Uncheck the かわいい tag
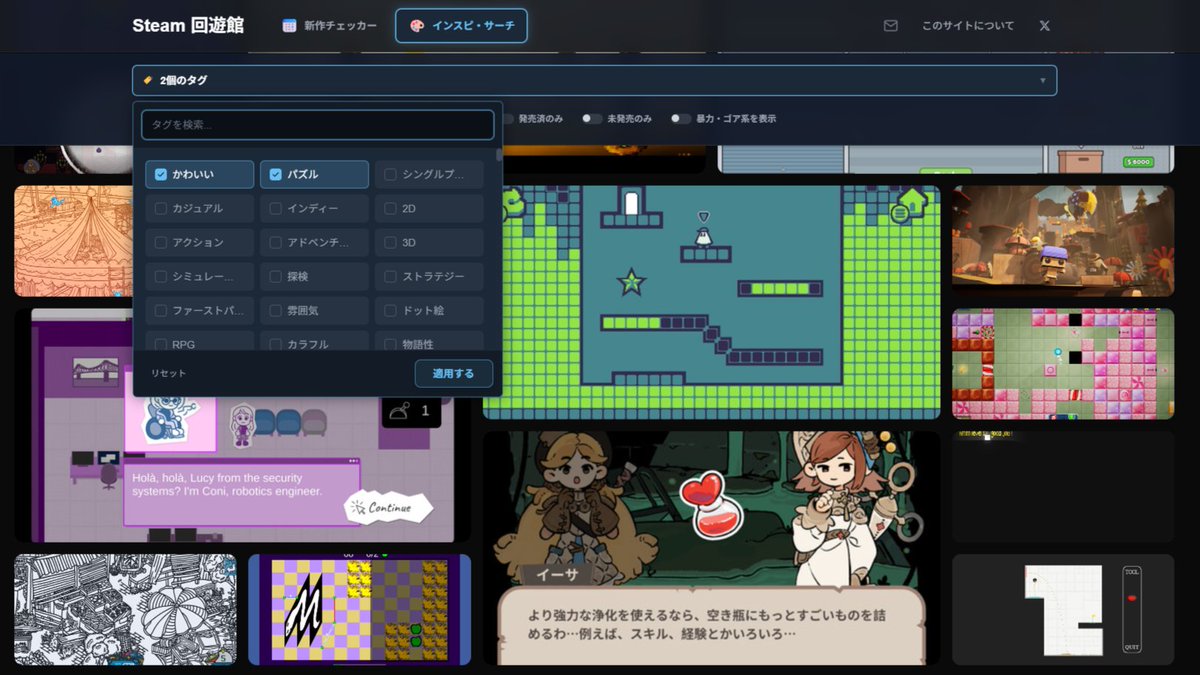The height and width of the screenshot is (675, 1200). [x=199, y=175]
